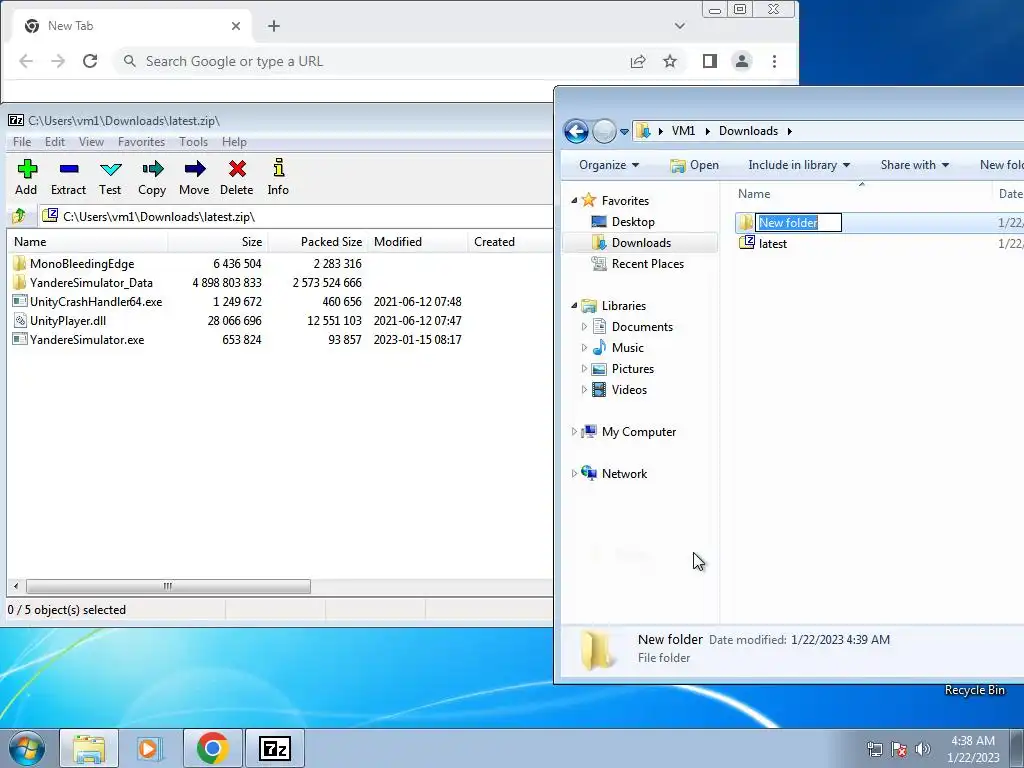Open the 7-Zip View menu

[91, 142]
